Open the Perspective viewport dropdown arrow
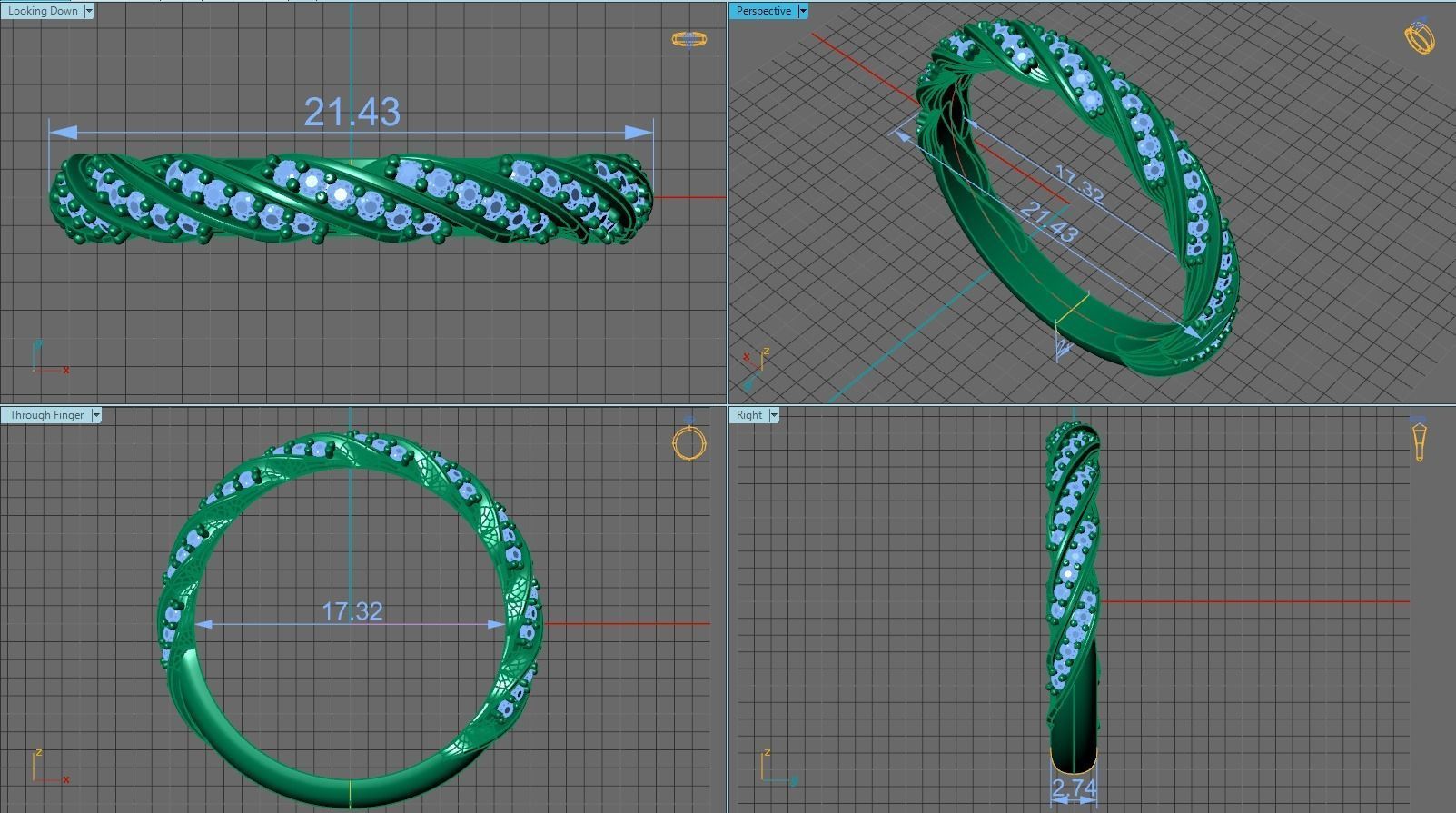The image size is (1456, 813). tap(803, 11)
